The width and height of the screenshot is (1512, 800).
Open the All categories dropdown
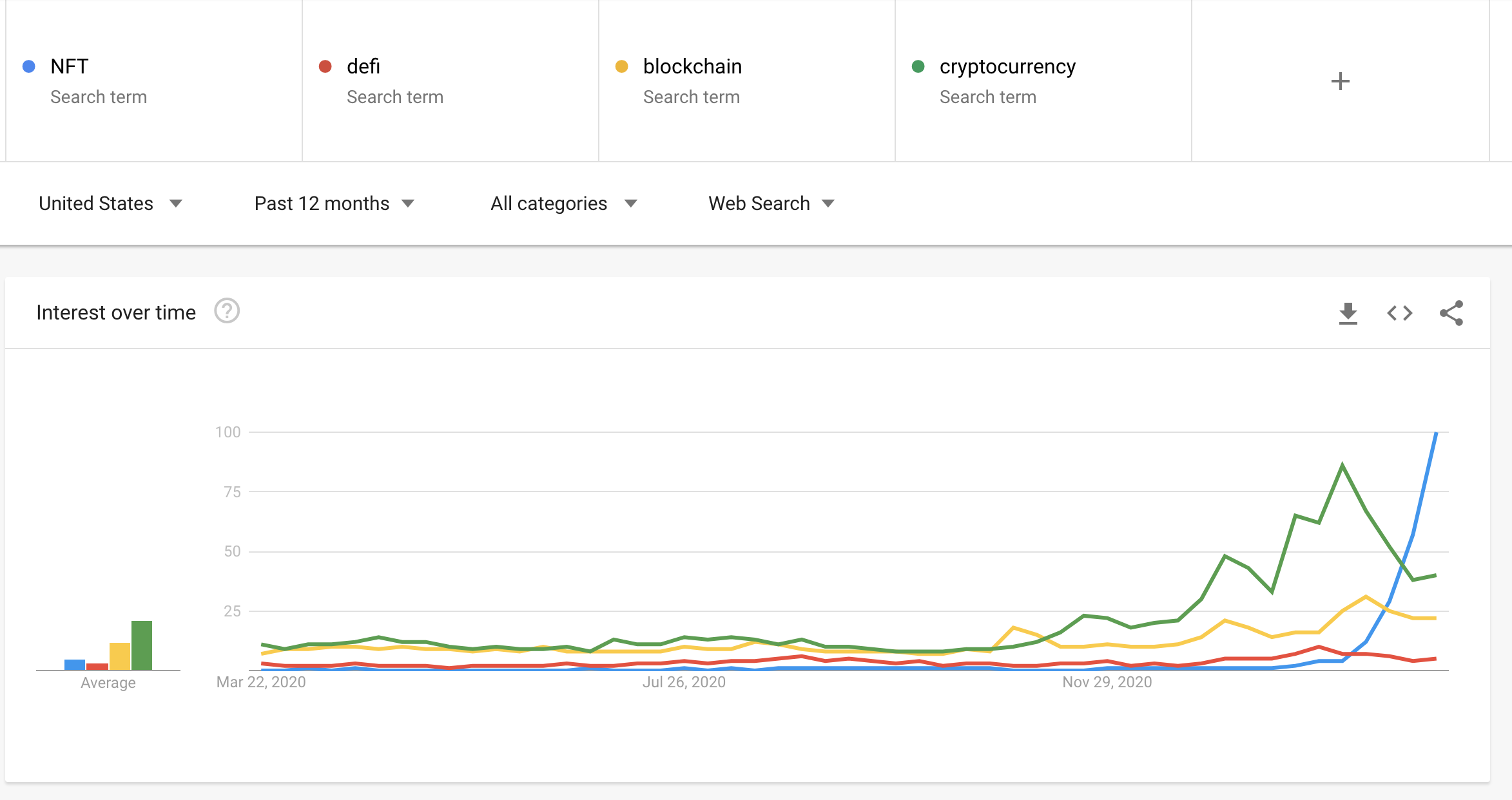[x=563, y=204]
